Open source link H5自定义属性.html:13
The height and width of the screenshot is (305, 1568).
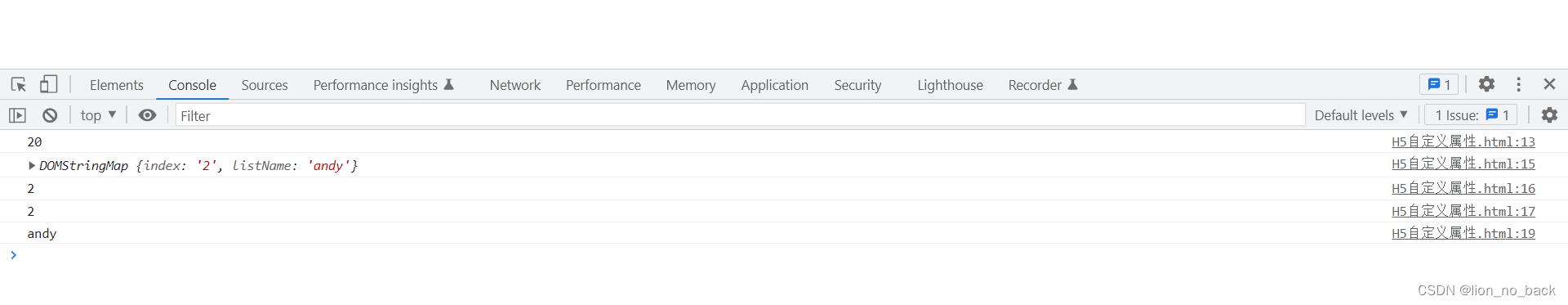point(1463,141)
